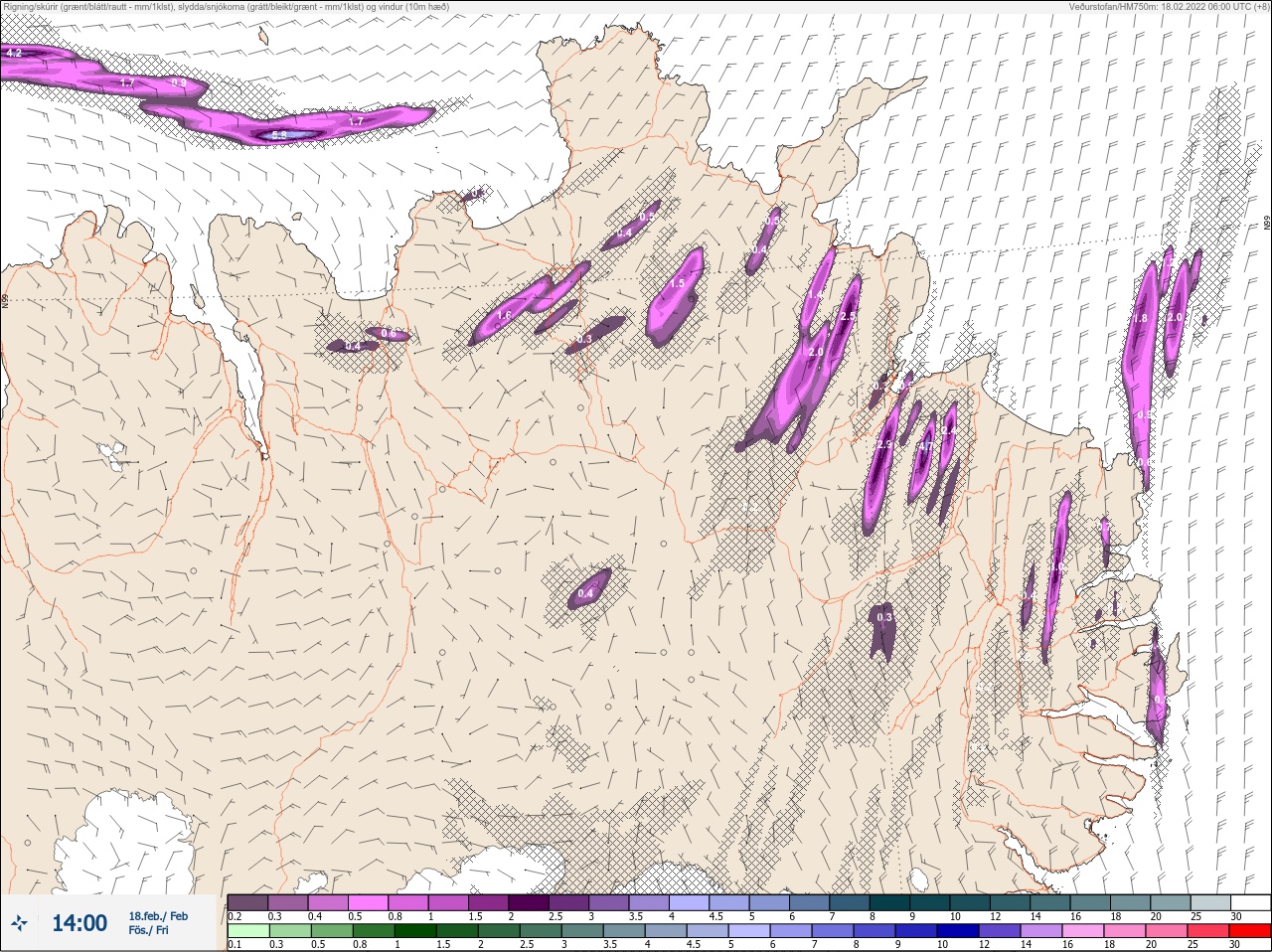Select the lavender 4 swatch, upper legend row
The image size is (1272, 952).
[690, 902]
